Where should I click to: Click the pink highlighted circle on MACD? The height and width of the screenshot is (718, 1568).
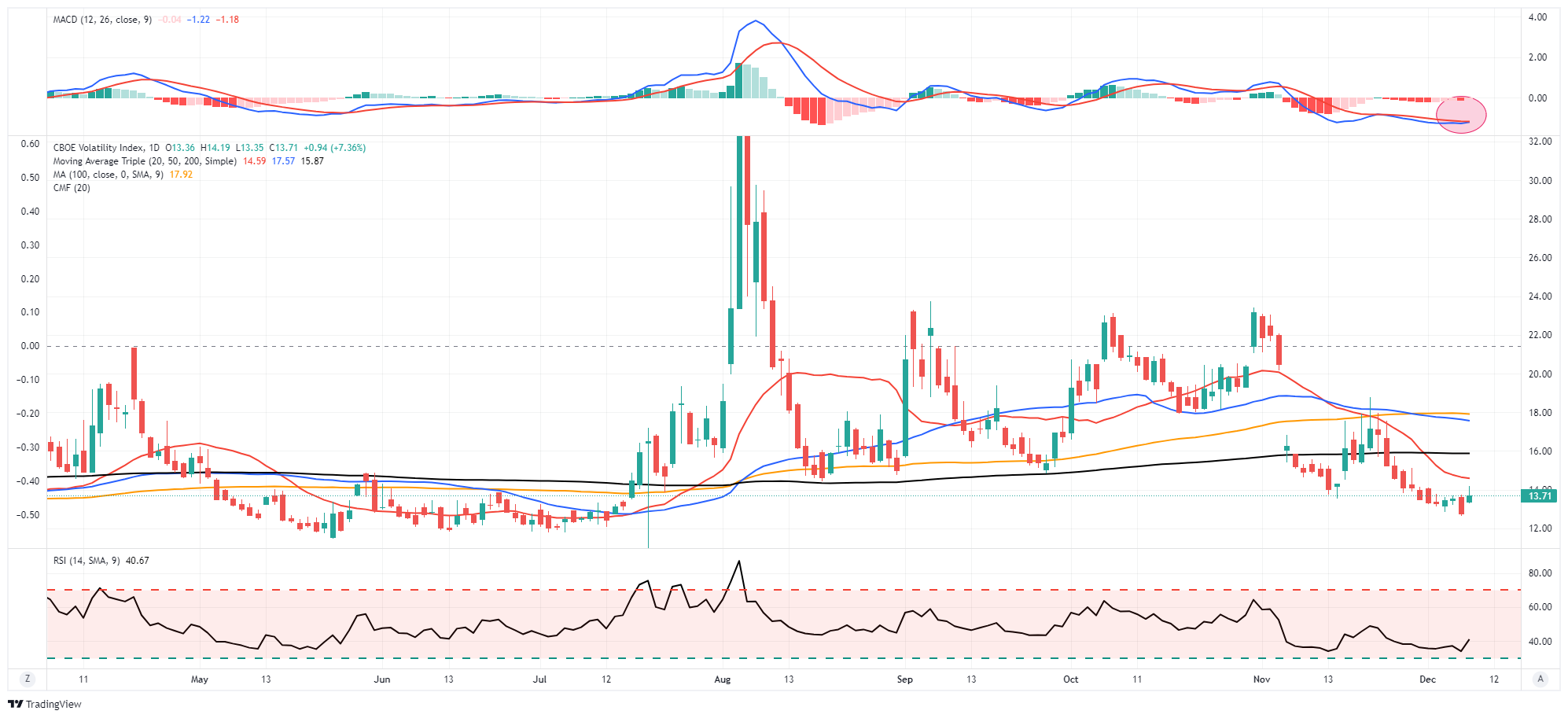pos(1461,115)
